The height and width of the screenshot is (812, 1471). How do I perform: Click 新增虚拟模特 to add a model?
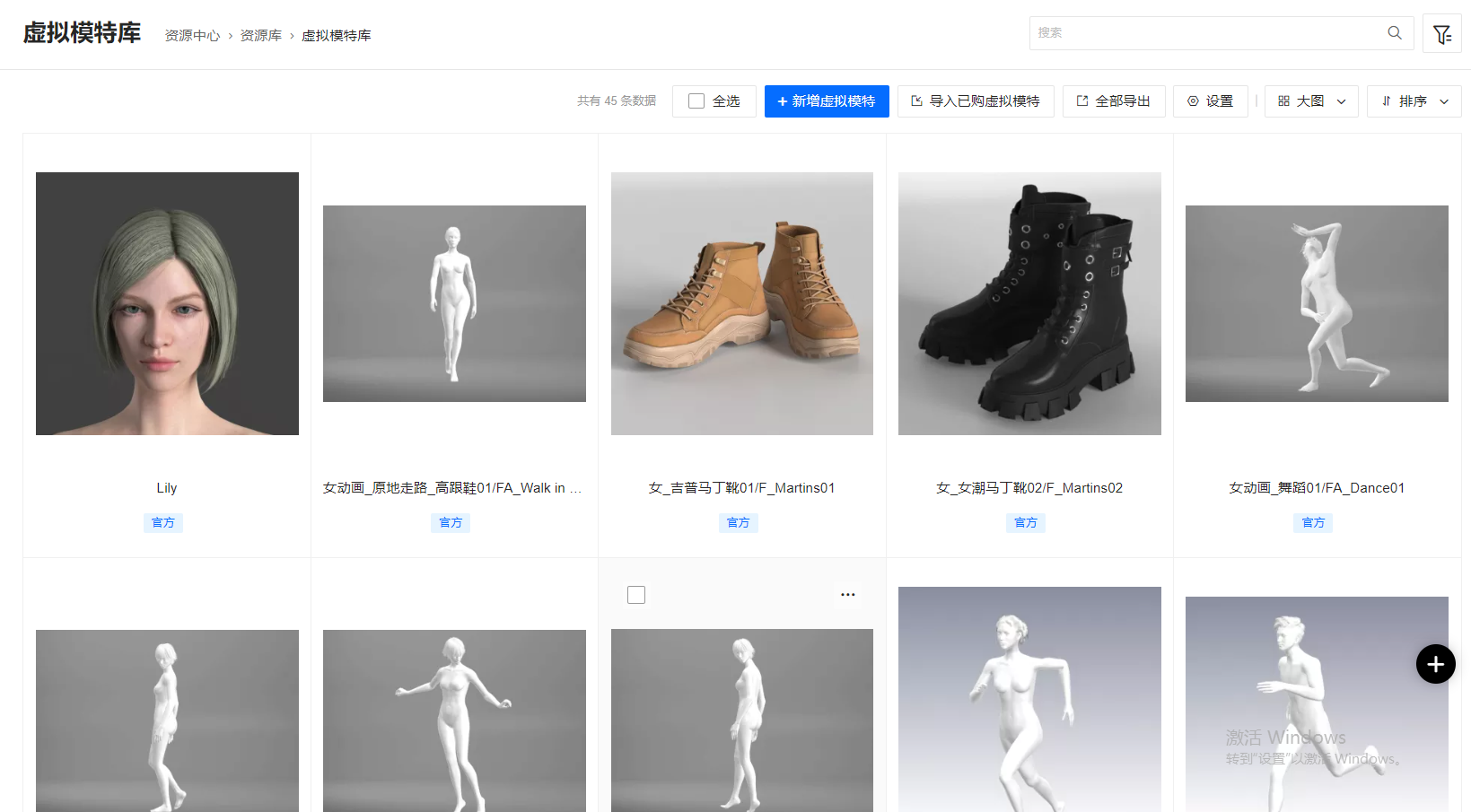coord(827,101)
